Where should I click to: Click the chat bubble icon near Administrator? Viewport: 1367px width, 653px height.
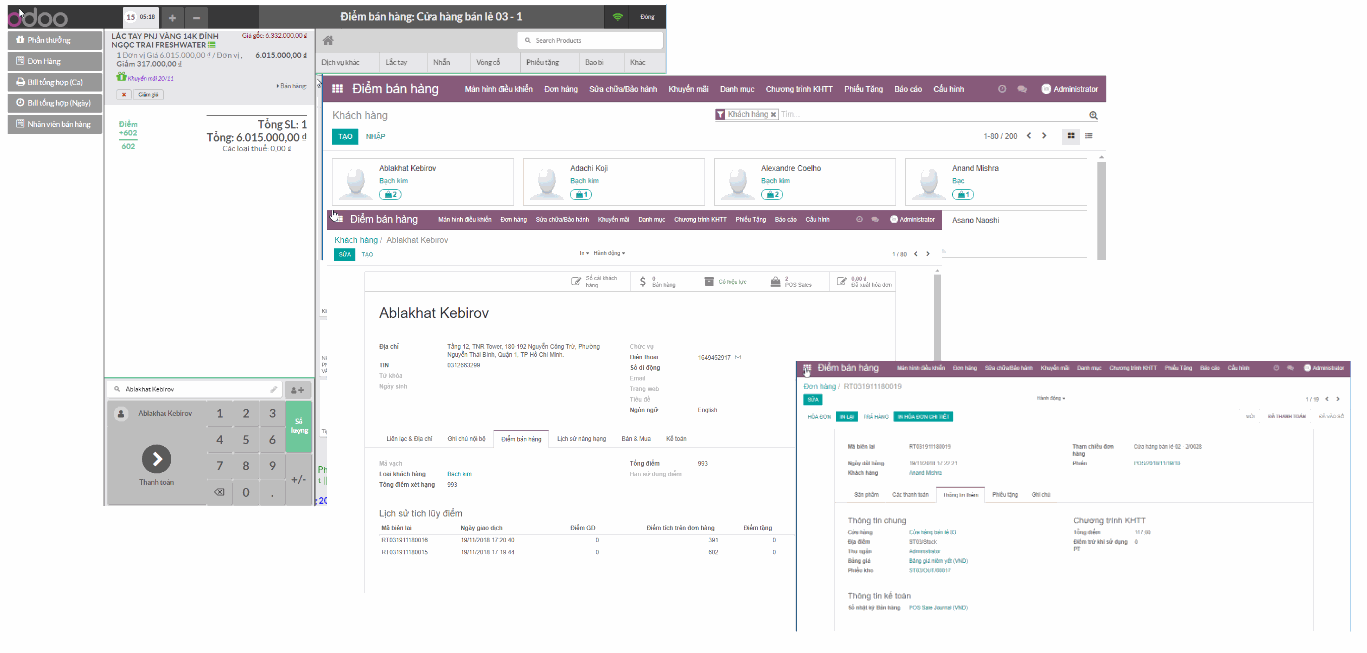(x=1021, y=89)
